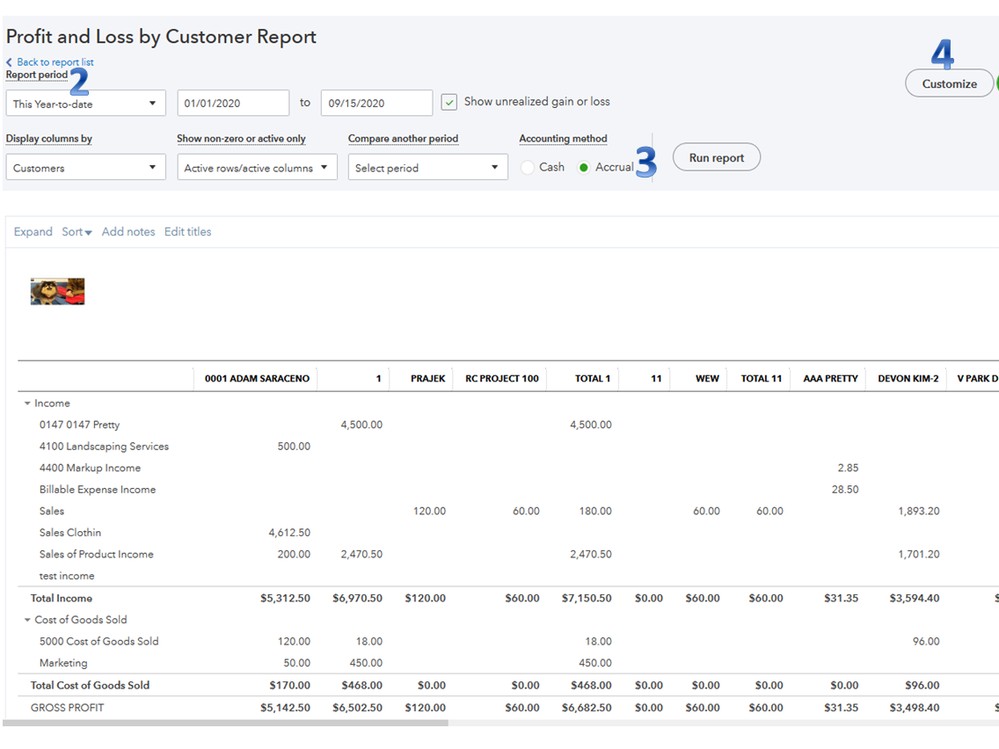Open the Report period dropdown
999x749 pixels.
pos(85,103)
